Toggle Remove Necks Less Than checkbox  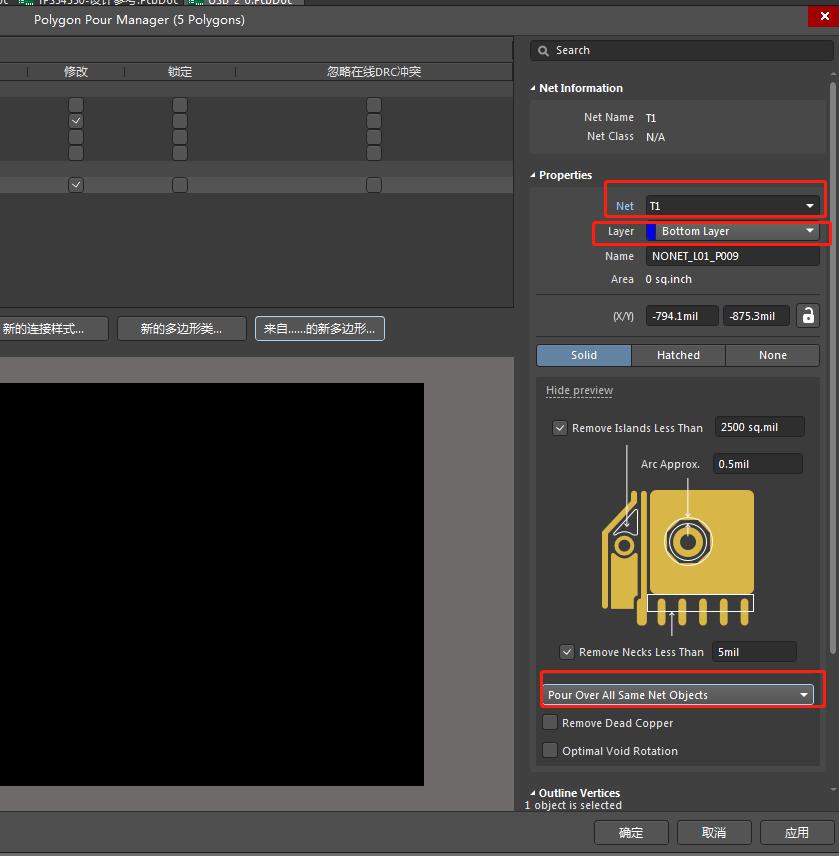pyautogui.click(x=567, y=652)
